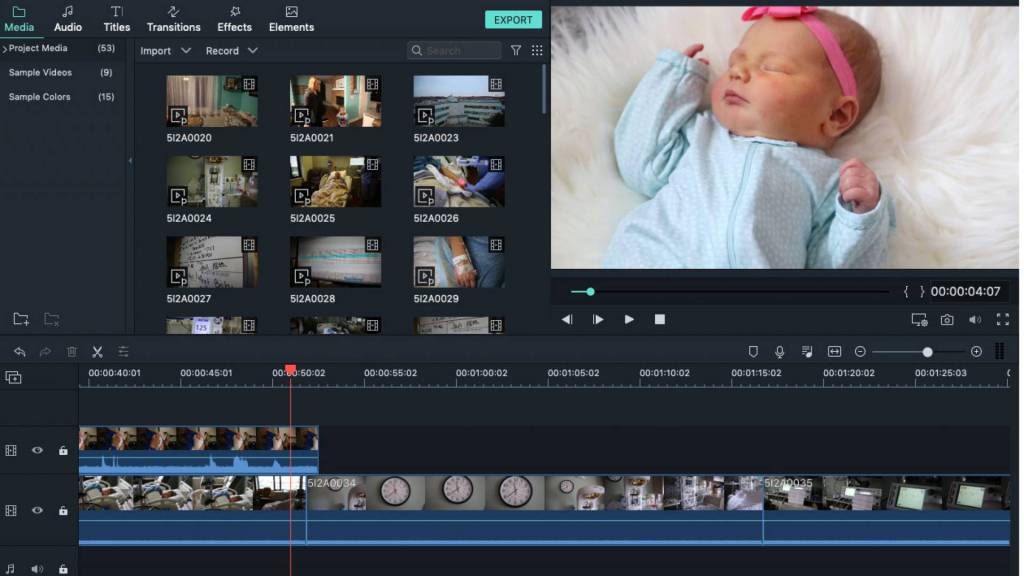Open the Import dropdown
1024x576 pixels.
point(165,51)
